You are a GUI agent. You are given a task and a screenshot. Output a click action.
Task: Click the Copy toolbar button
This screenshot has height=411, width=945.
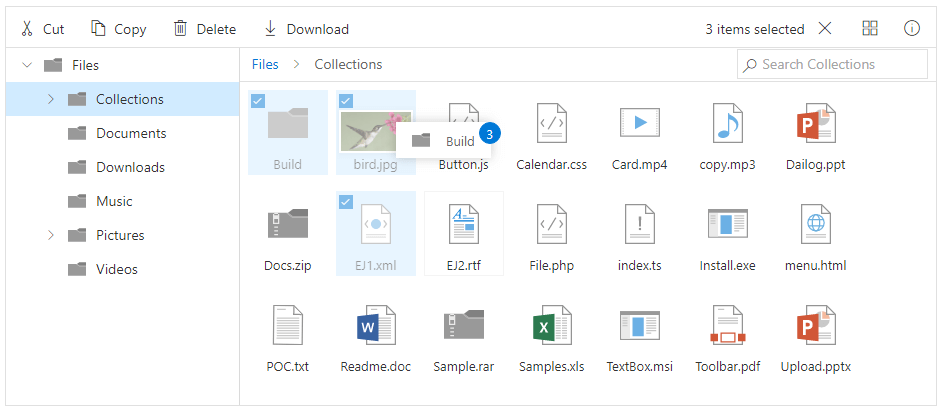(x=119, y=29)
